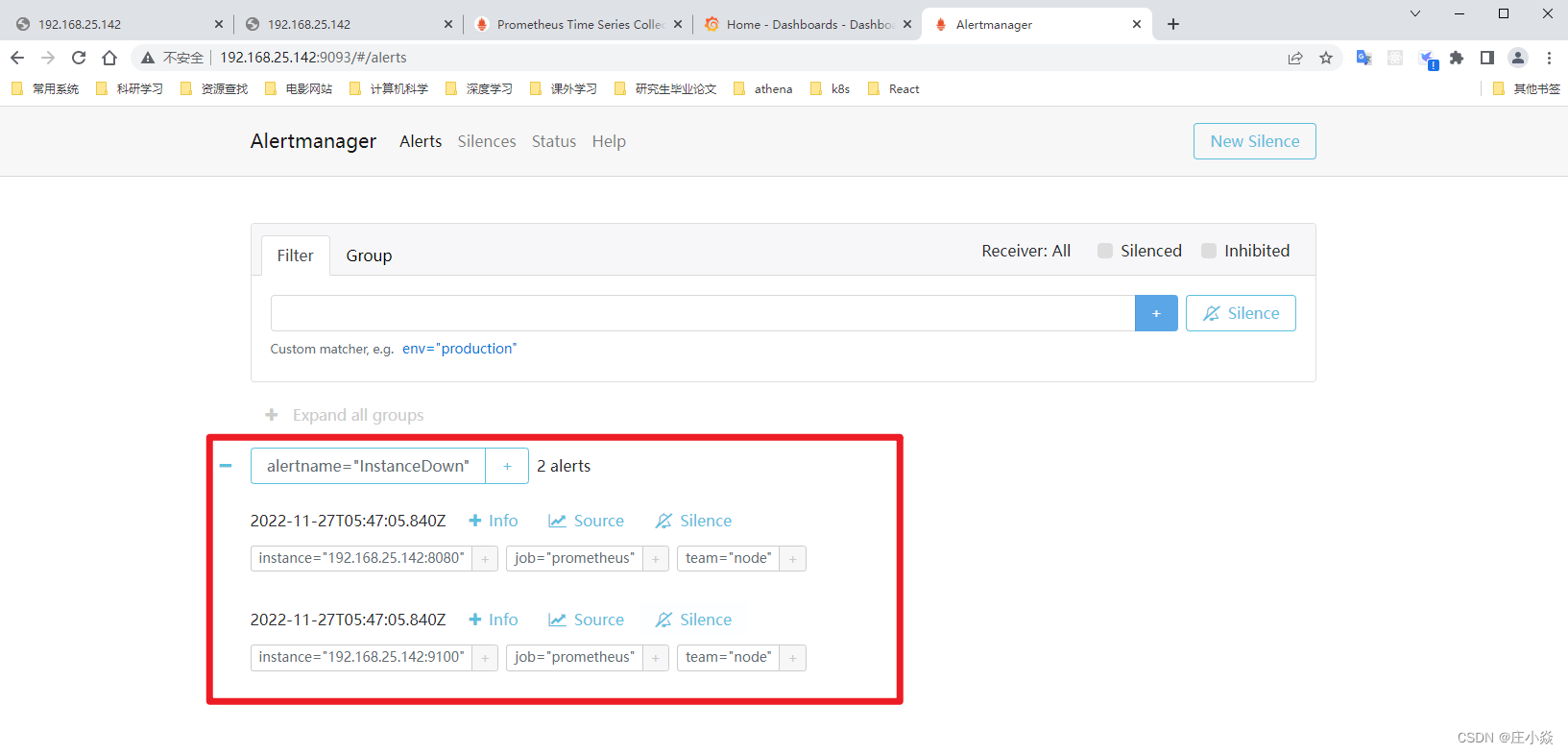
Task: Open Source link for 9100 instance alert
Action: (x=586, y=620)
